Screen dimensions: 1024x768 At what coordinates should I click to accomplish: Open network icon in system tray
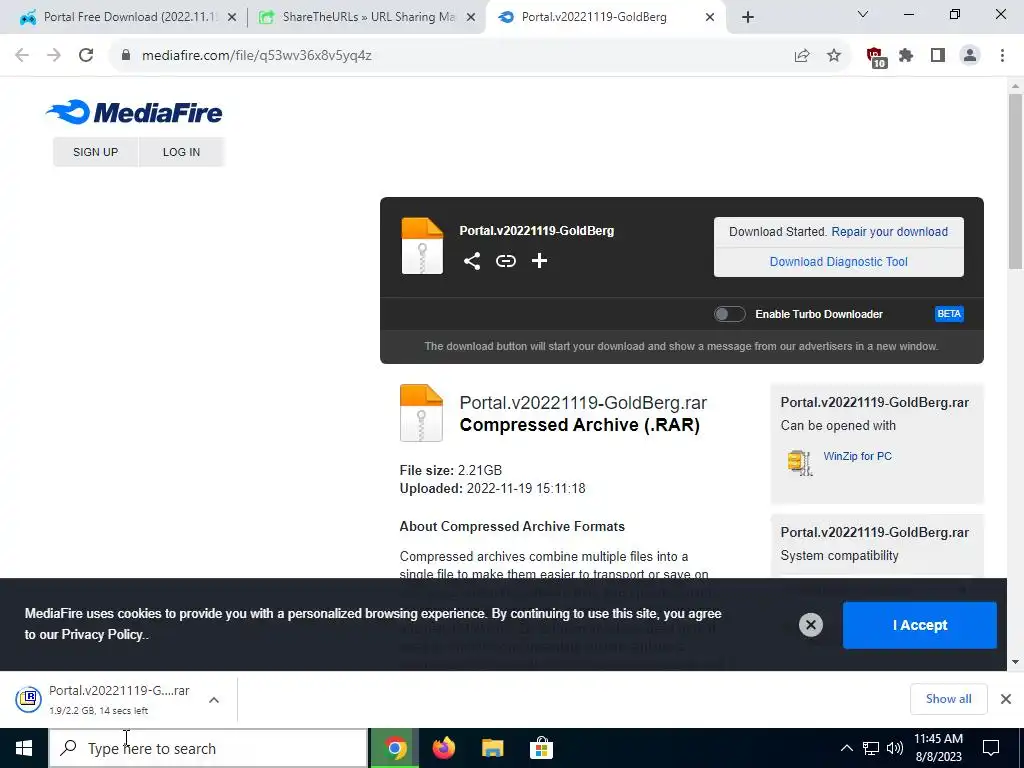coord(871,748)
